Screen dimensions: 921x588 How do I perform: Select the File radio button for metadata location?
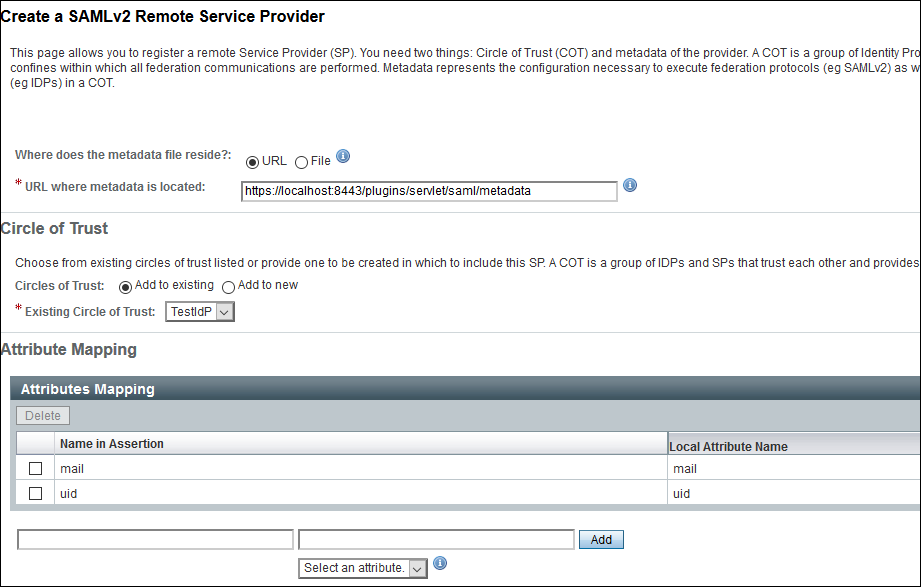click(300, 161)
